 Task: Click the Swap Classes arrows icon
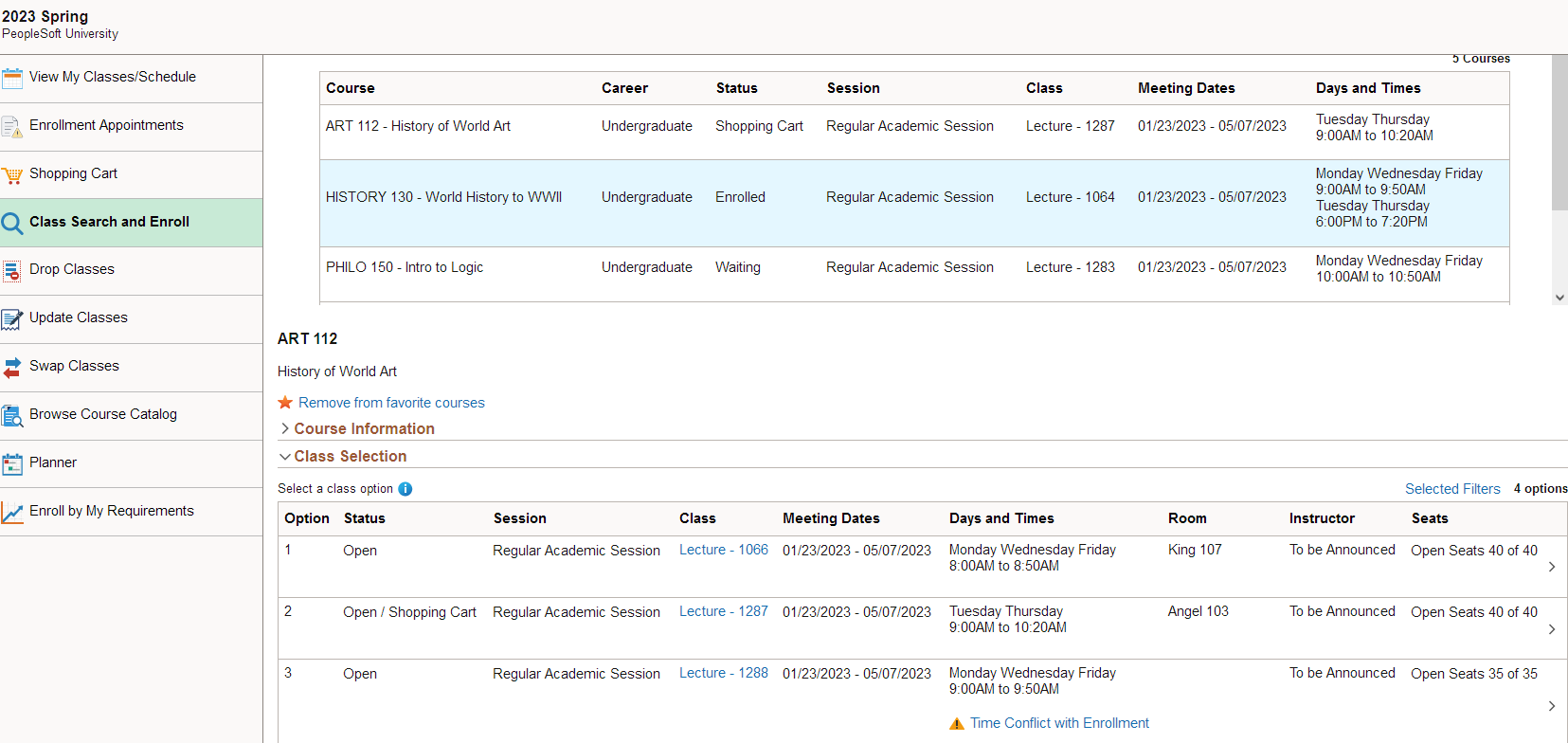tap(12, 368)
